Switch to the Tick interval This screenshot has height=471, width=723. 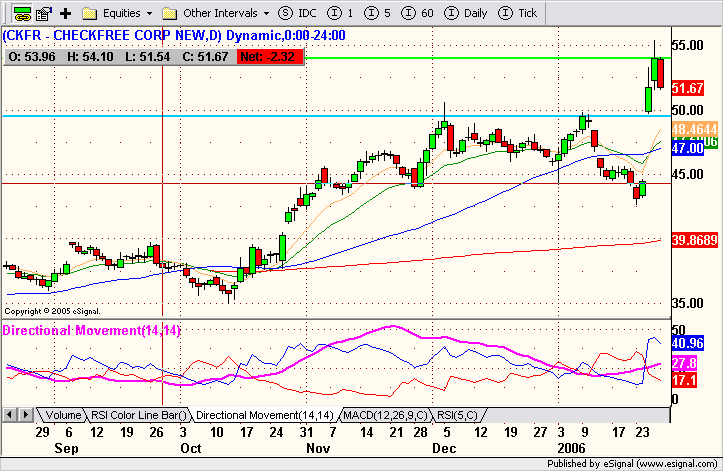[x=518, y=13]
